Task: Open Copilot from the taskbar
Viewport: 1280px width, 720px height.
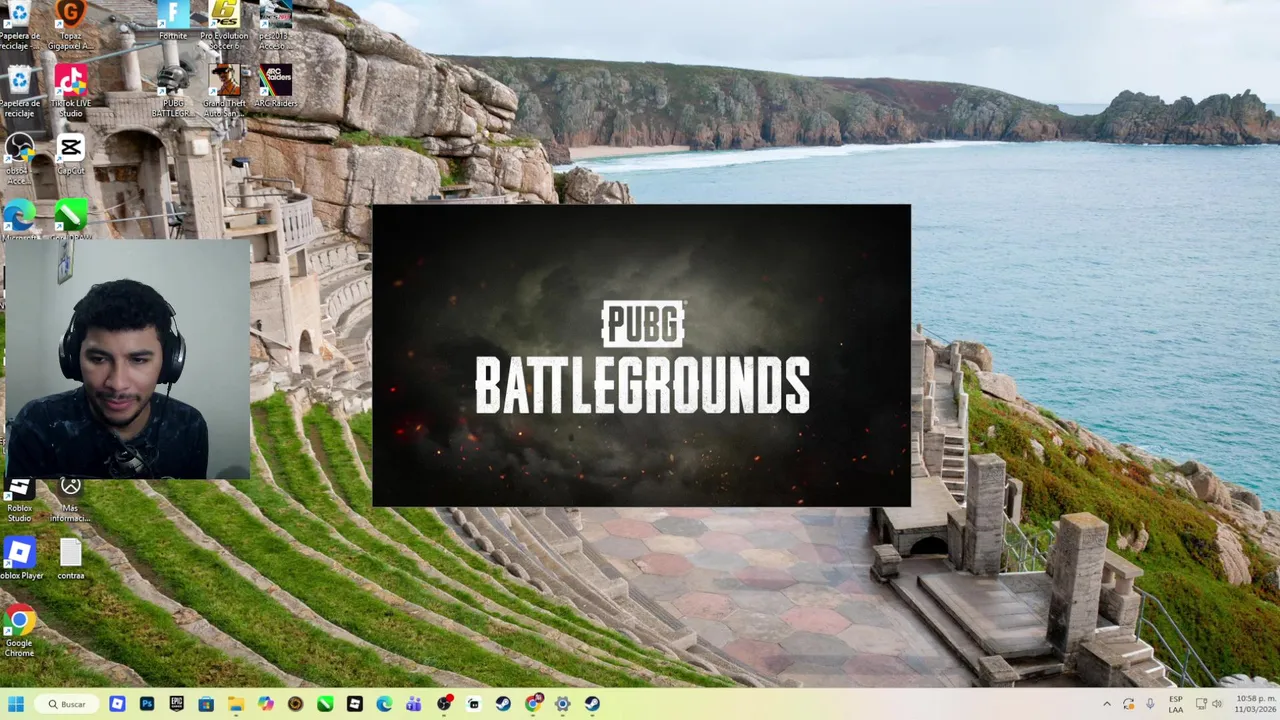Action: click(x=265, y=704)
